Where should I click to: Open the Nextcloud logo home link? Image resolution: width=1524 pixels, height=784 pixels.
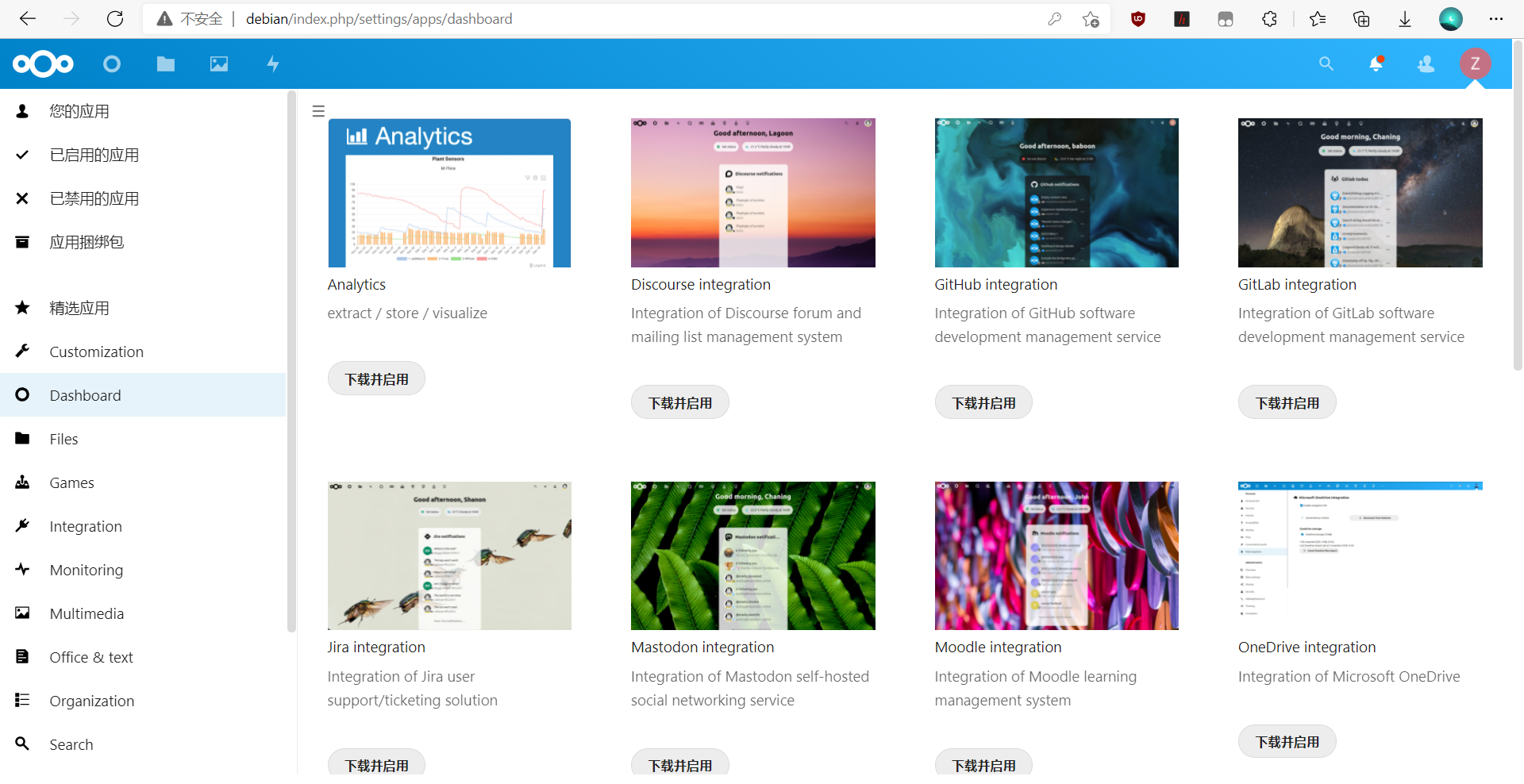(43, 63)
